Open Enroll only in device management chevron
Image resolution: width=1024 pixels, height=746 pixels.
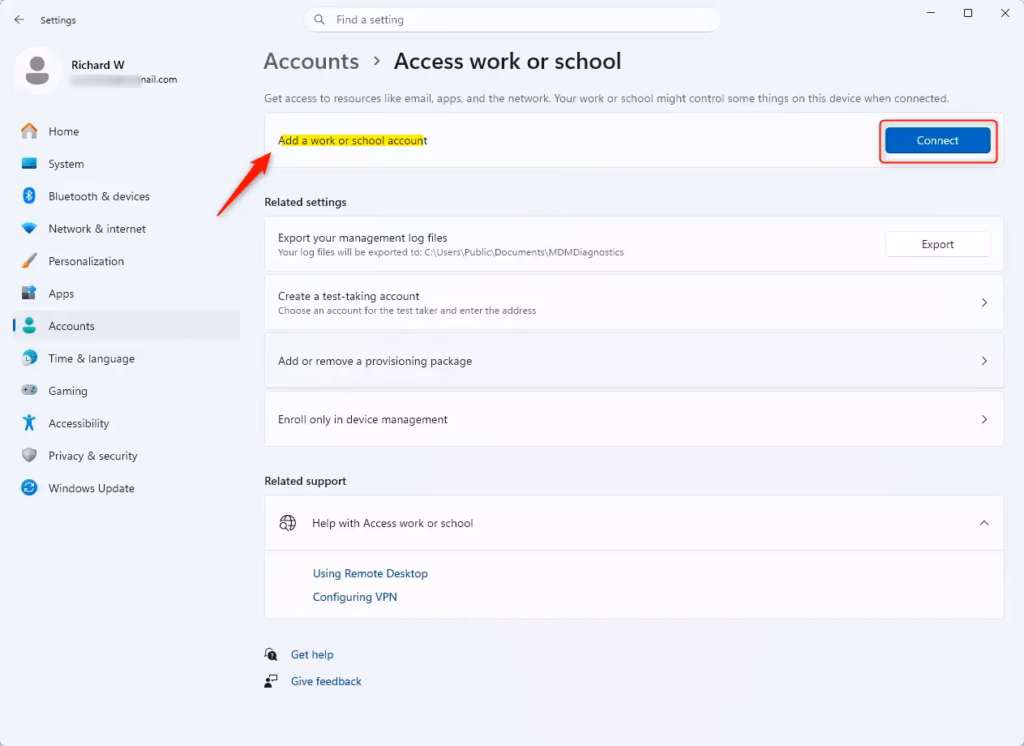(984, 419)
